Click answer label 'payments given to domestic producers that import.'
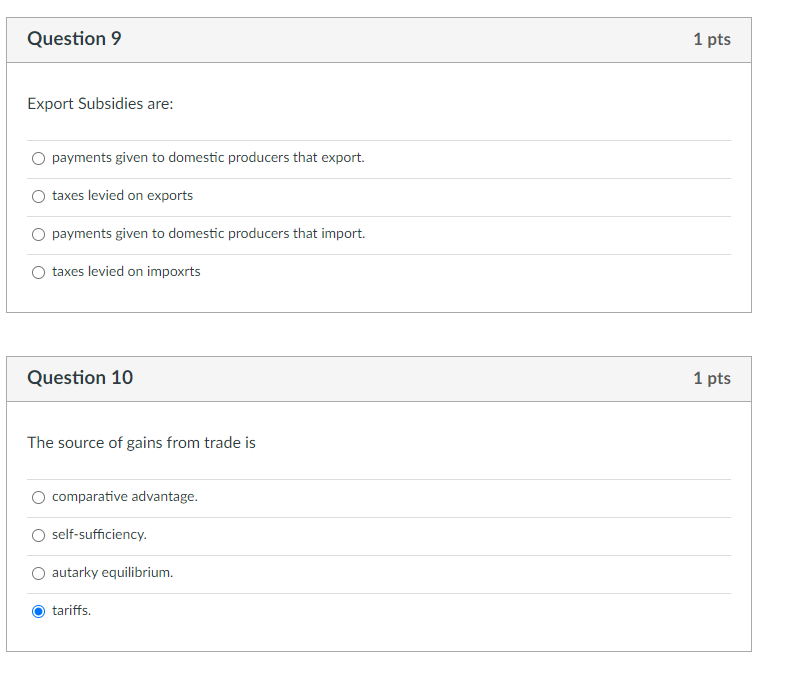The height and width of the screenshot is (683, 794). point(209,233)
